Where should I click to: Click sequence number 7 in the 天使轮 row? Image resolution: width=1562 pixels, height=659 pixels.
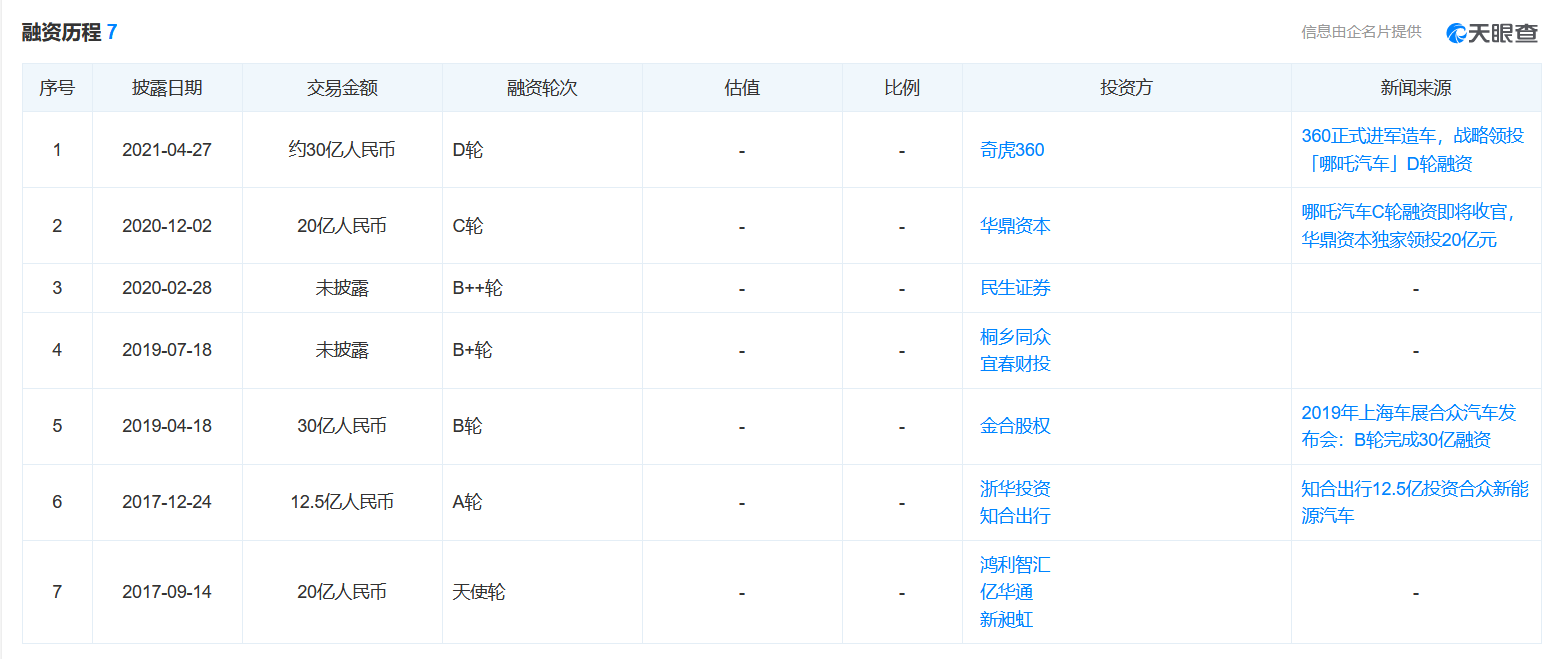[x=57, y=592]
